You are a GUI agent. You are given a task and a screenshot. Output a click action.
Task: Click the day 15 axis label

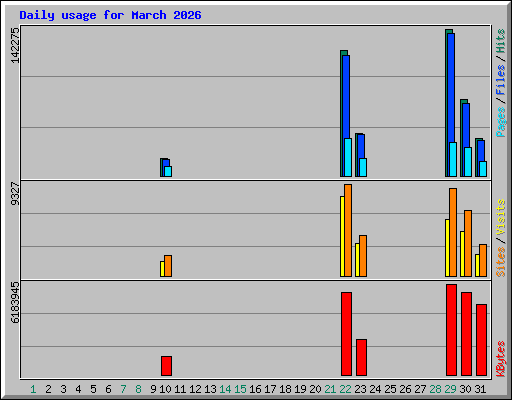pos(240,389)
